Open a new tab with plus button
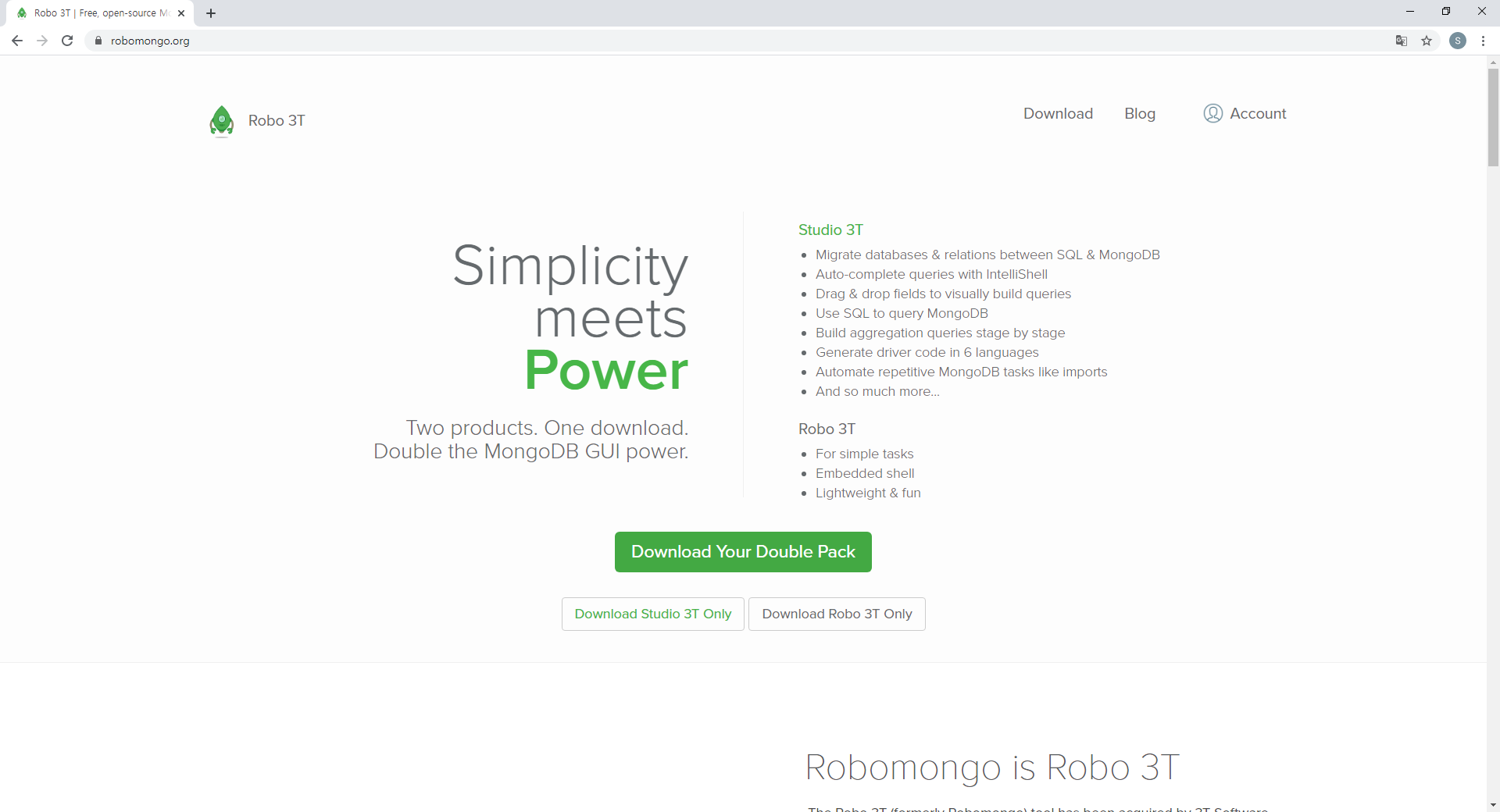The width and height of the screenshot is (1500, 812). pos(211,13)
